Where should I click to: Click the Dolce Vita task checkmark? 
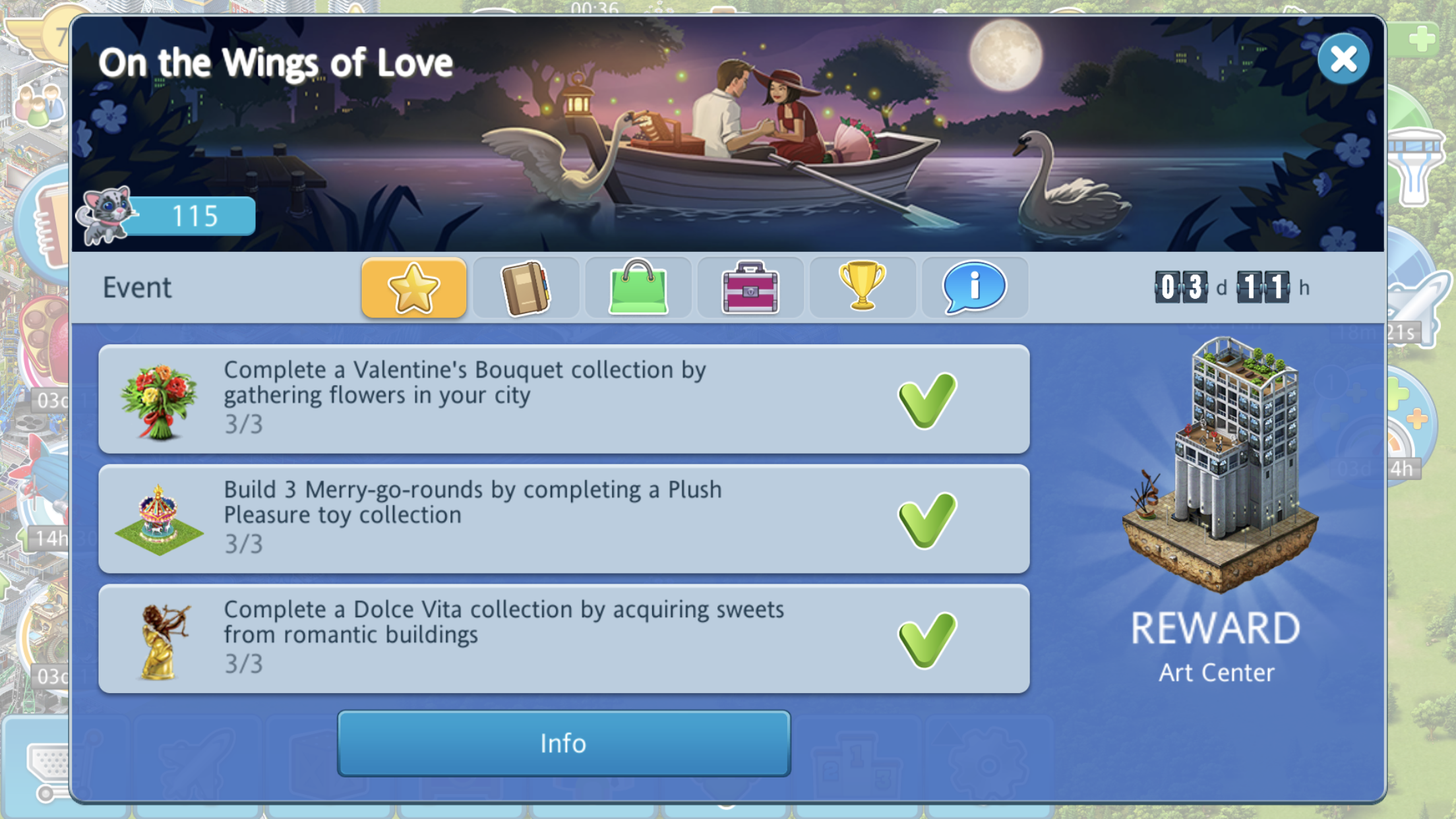927,640
